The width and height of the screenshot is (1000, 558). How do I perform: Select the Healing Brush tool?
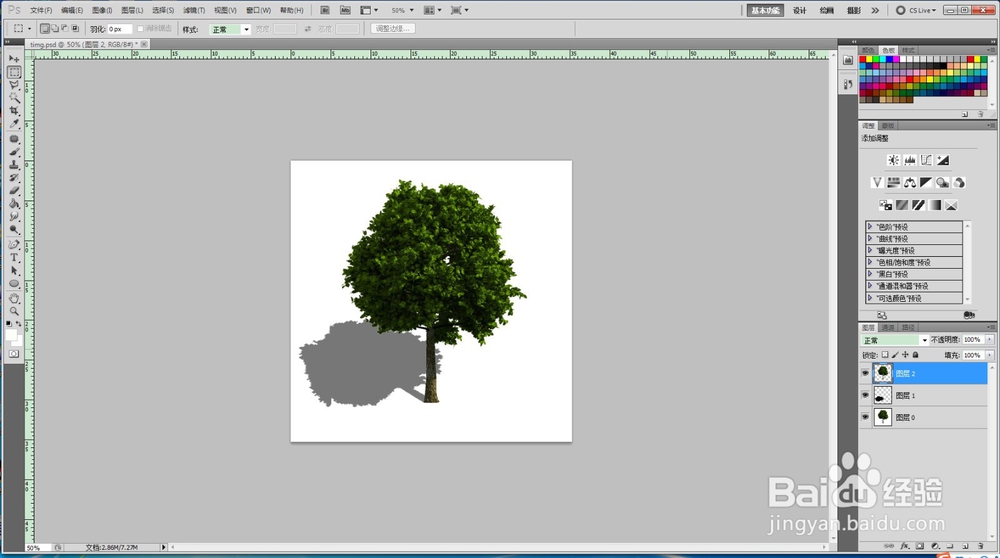coord(14,138)
